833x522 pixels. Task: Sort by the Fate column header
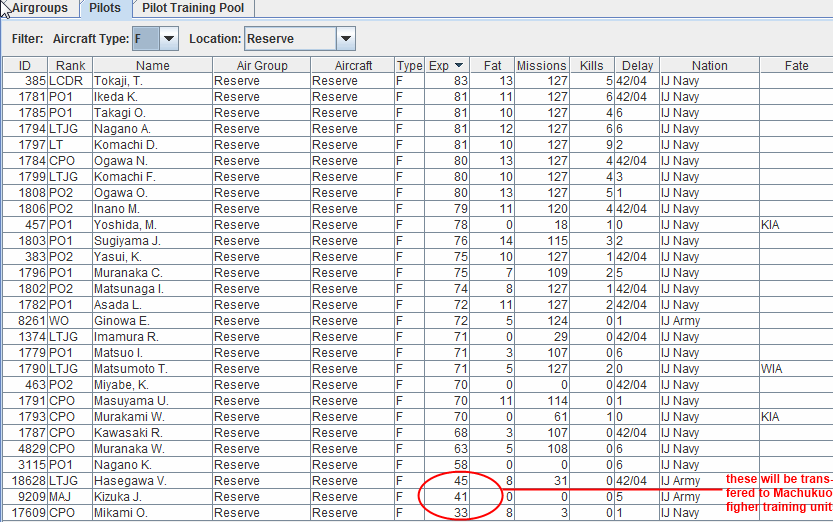(x=796, y=65)
